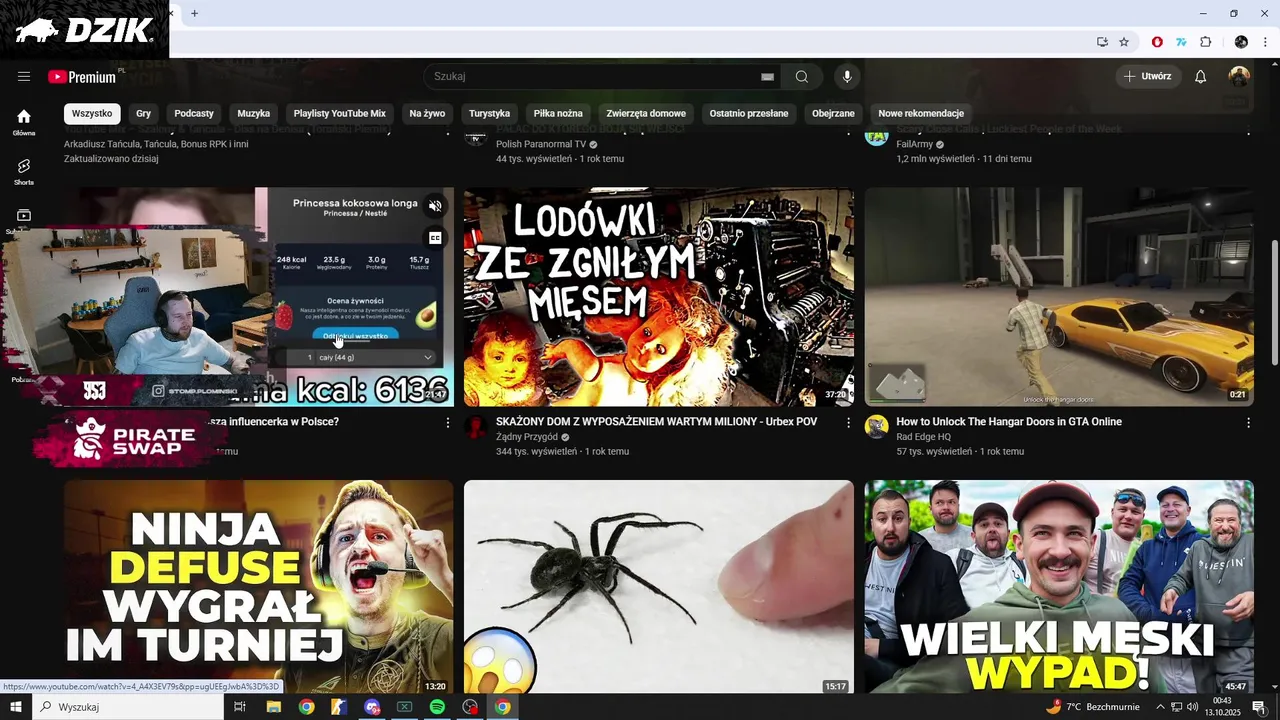Screen dimensions: 1280x720
Task: Open options menu for Hangar Doors video
Action: pos(1248,423)
